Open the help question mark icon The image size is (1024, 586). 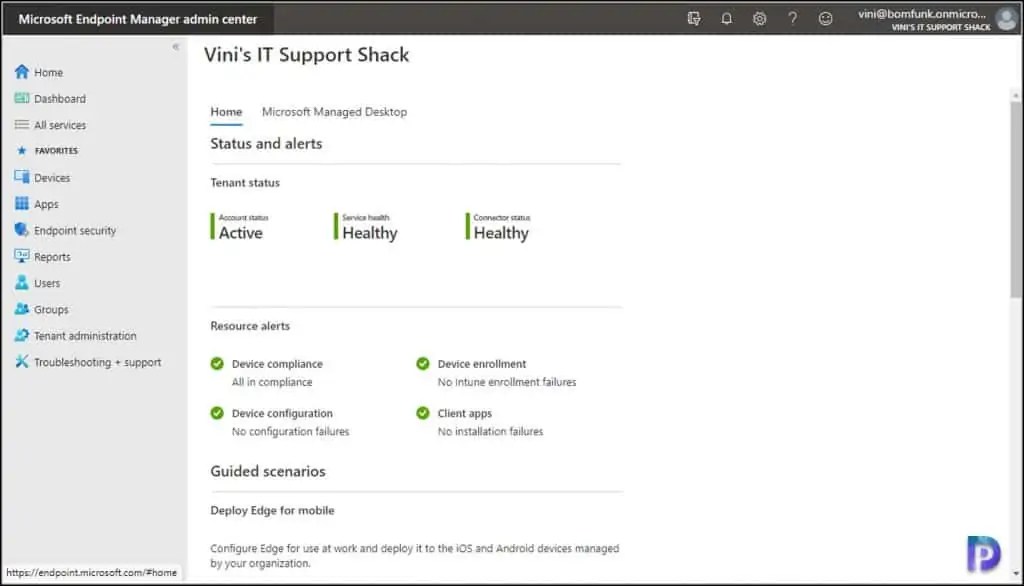(792, 18)
